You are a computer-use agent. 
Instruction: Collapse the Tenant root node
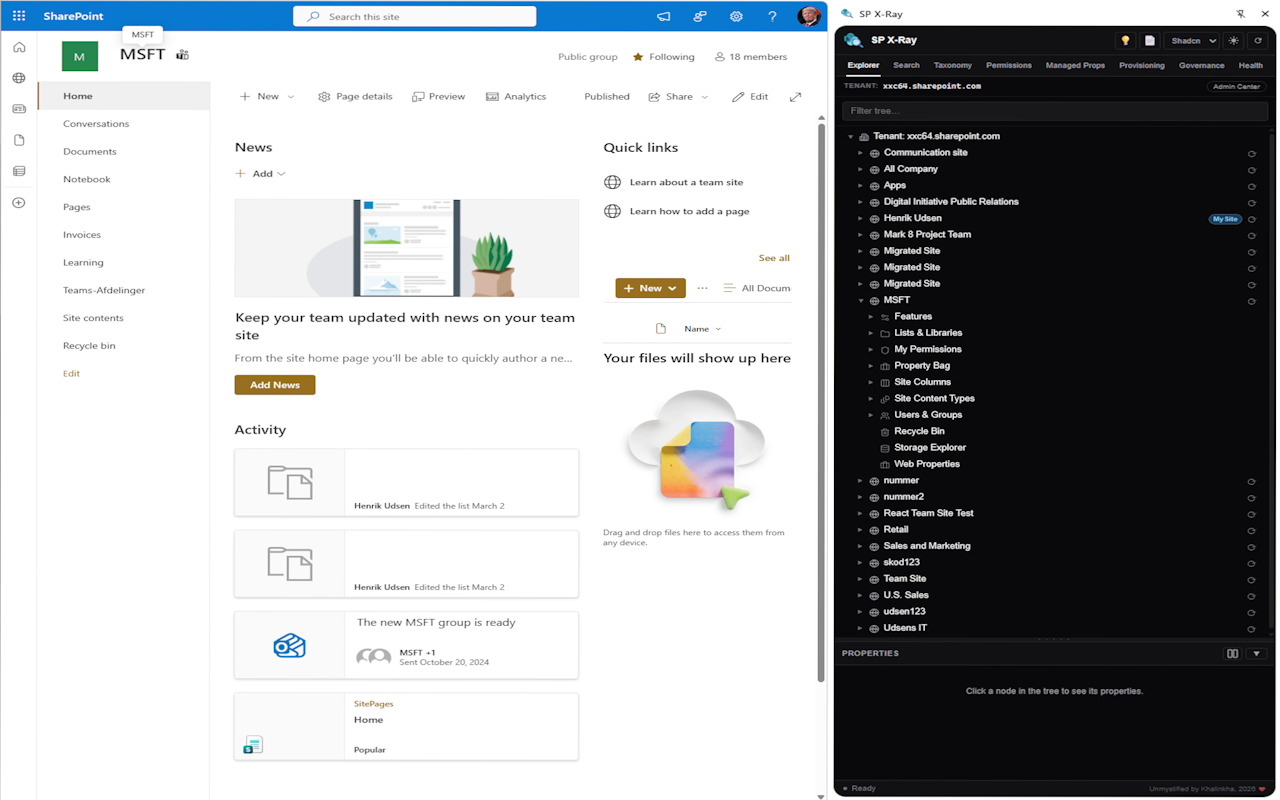[x=851, y=136]
